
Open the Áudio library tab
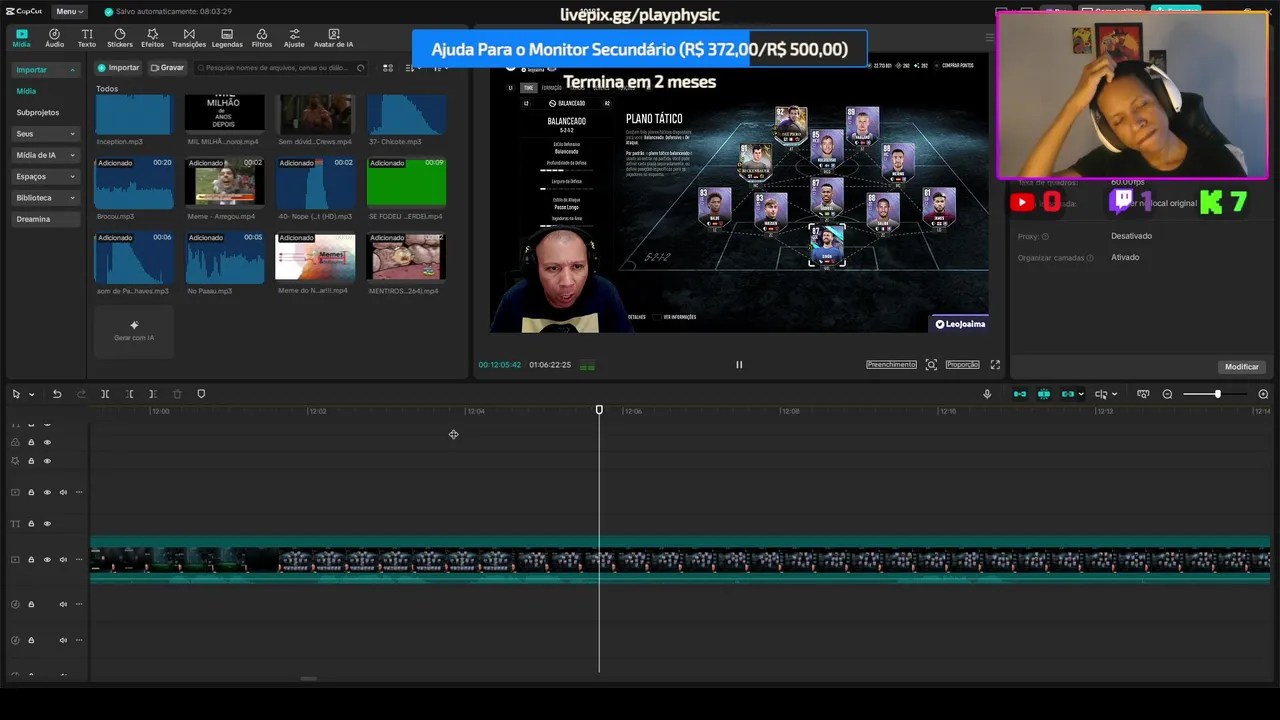click(54, 38)
